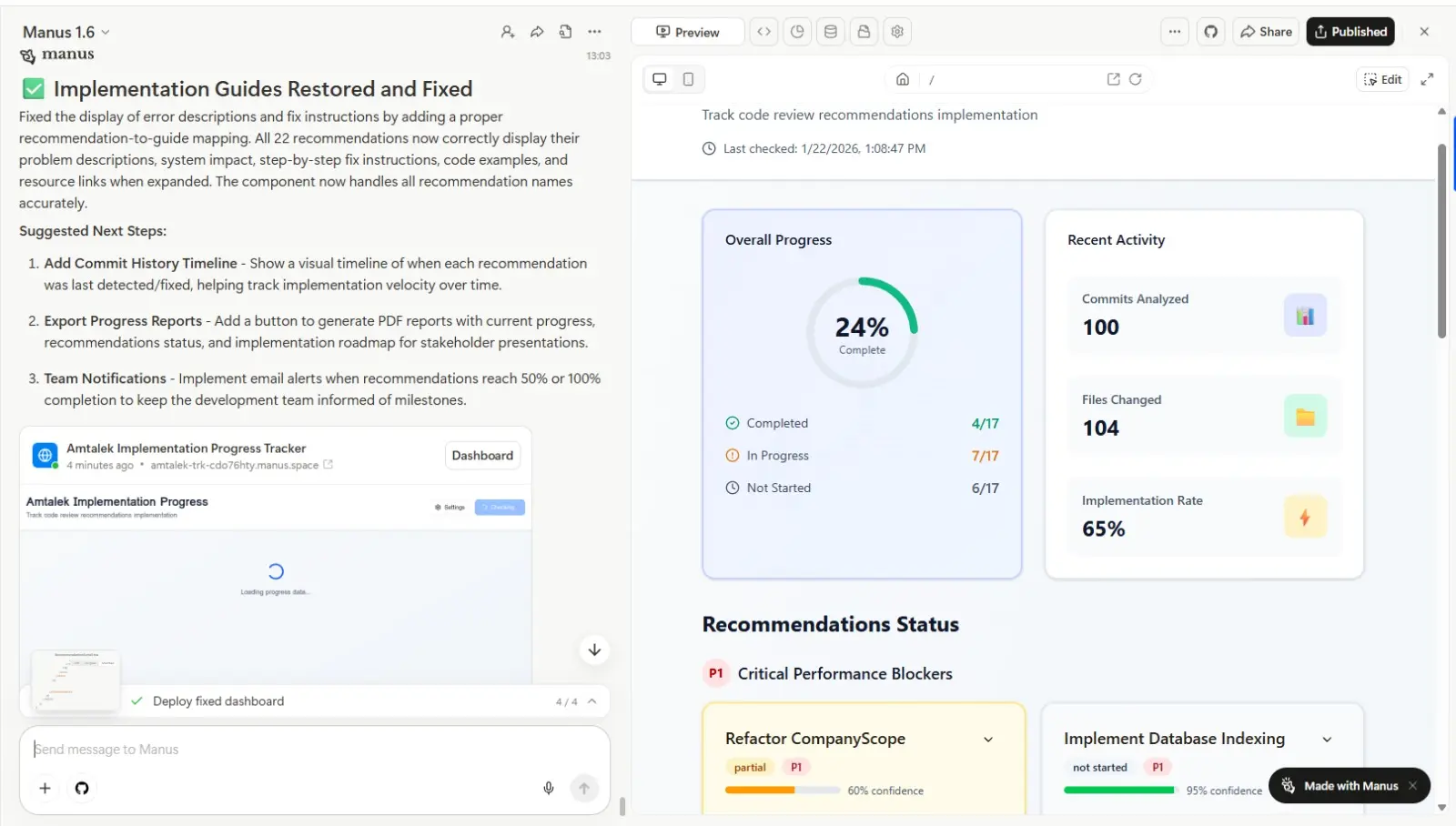Reload the preview page

tap(1136, 79)
